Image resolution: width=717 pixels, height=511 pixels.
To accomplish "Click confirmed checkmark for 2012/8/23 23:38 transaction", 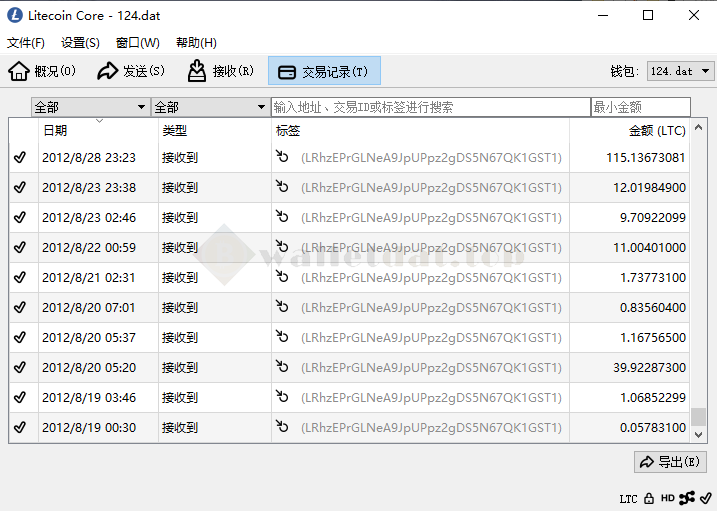I will [x=20, y=187].
